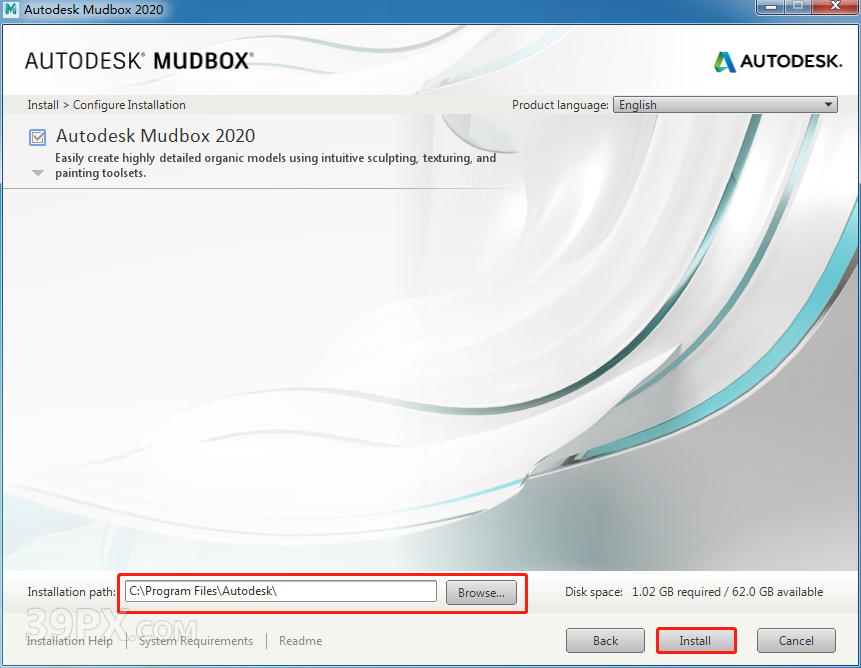
Task: Cancel the installation
Action: click(x=796, y=640)
